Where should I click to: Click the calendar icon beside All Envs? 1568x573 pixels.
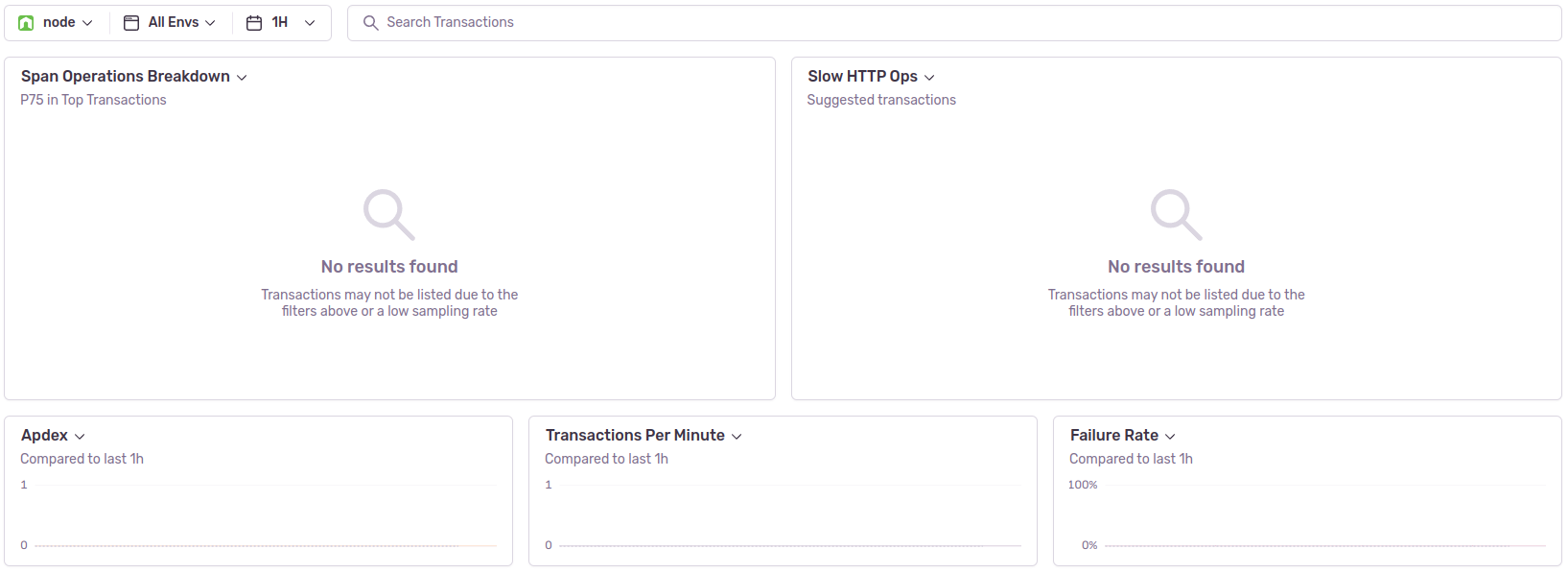pos(129,21)
